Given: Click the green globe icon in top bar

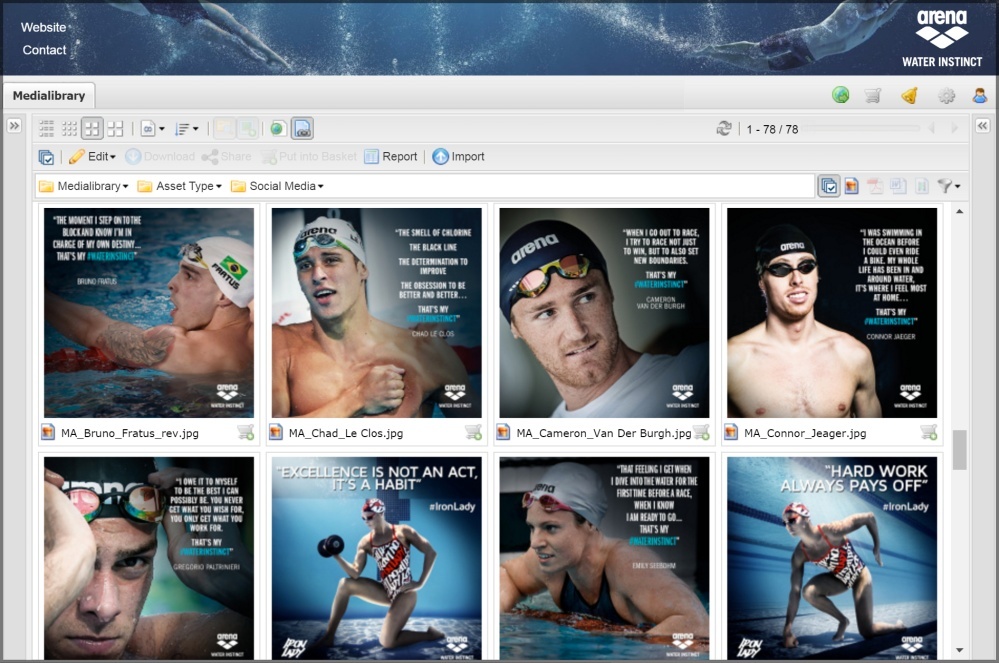Looking at the screenshot, I should [x=840, y=96].
